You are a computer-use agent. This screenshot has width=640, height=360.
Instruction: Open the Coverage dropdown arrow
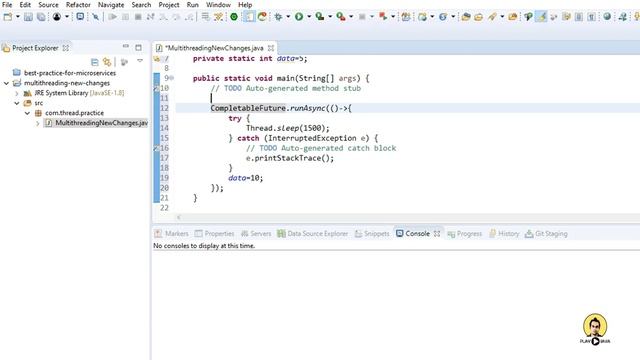tap(330, 17)
